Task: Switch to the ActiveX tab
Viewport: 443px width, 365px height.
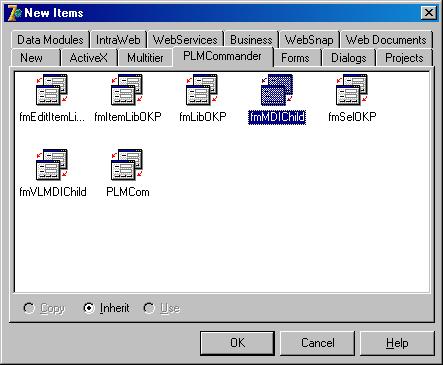Action: pyautogui.click(x=89, y=58)
